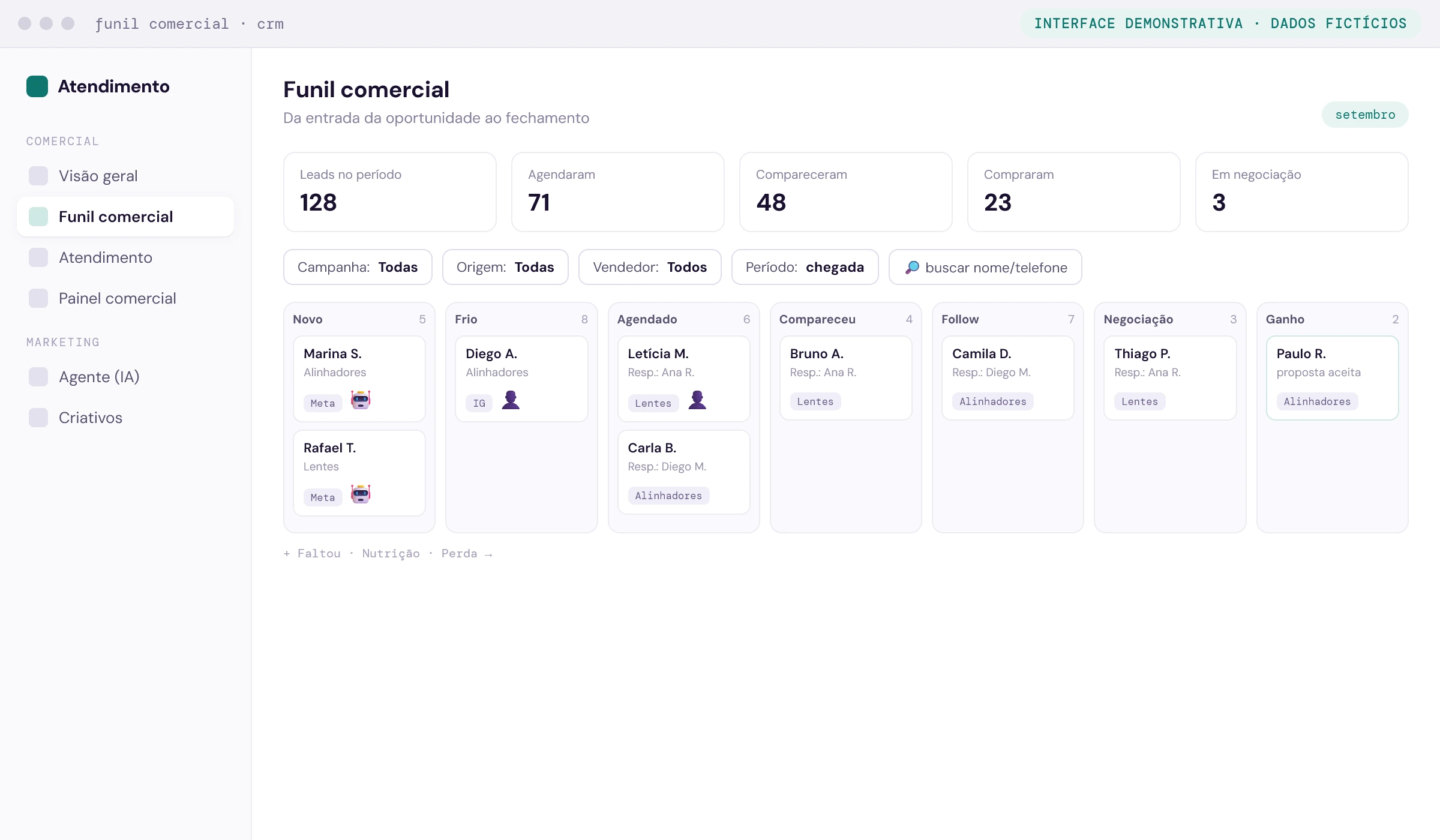Screen dimensions: 1440x840
Task: Click the icon beside Atendimento menu item
Action: (x=38, y=257)
